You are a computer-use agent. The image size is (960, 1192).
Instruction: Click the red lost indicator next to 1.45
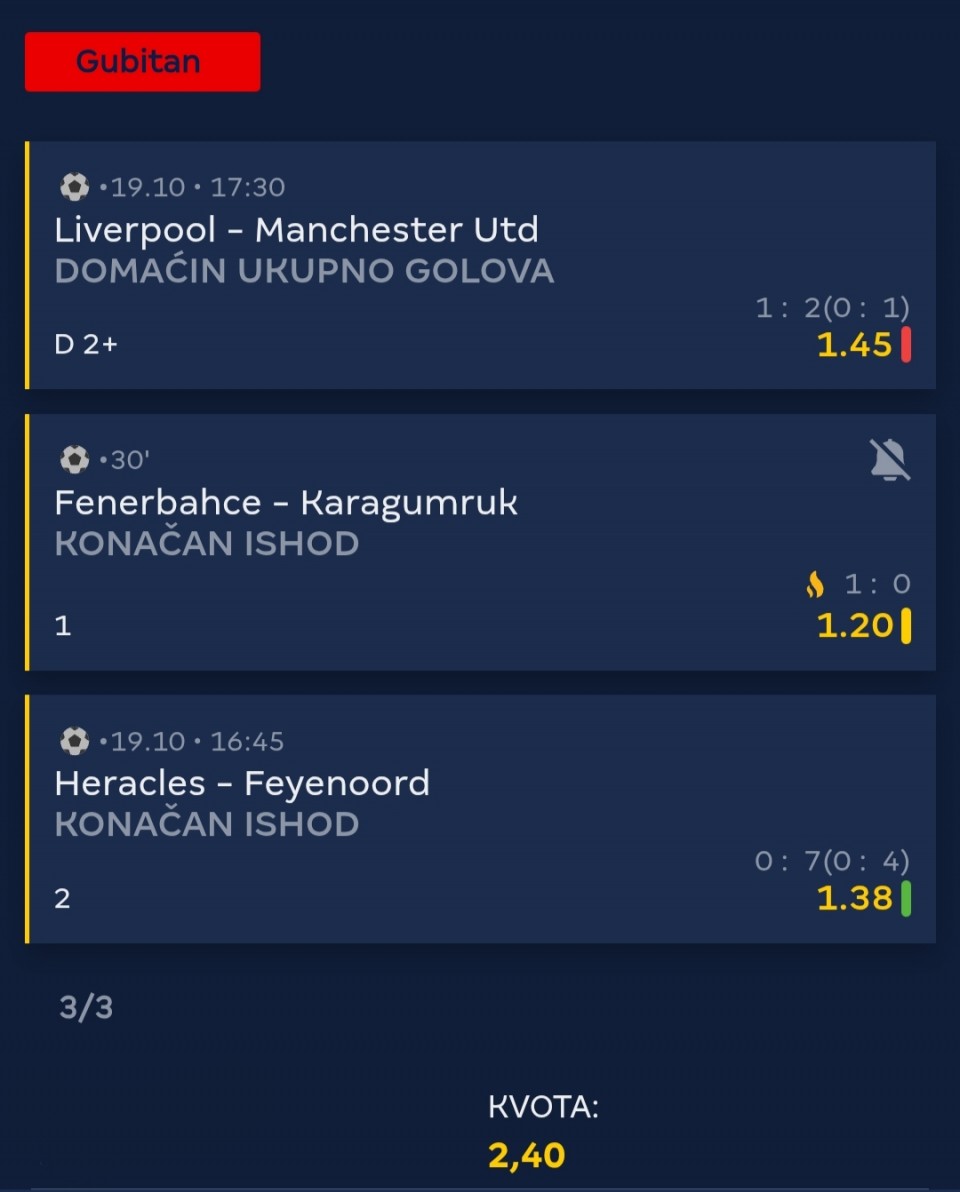point(906,344)
